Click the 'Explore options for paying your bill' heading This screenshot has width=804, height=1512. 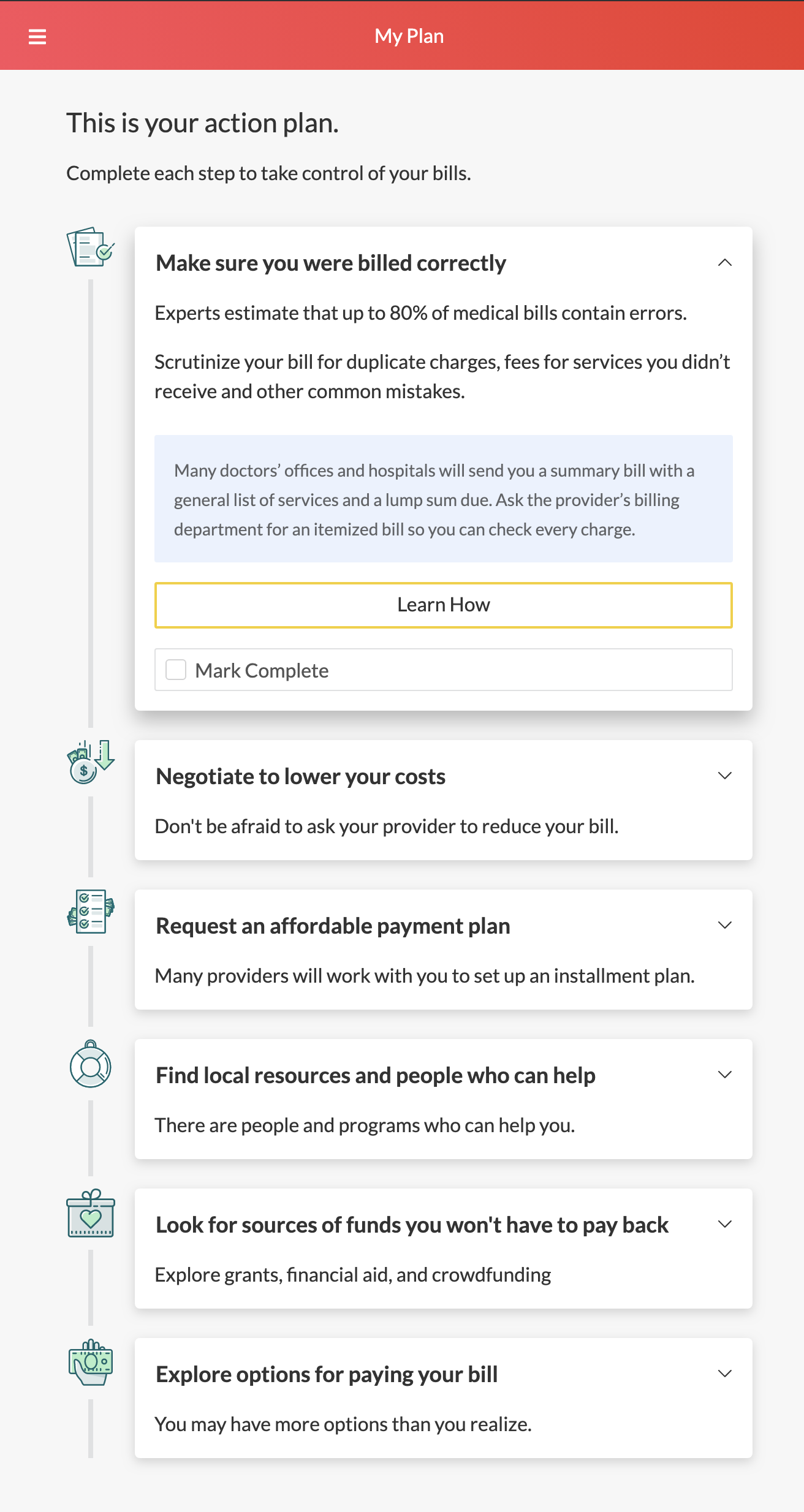pos(327,1374)
